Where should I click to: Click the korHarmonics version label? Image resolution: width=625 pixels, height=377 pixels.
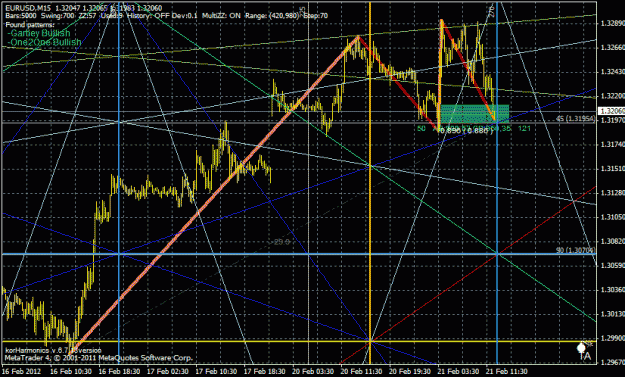[x=53, y=351]
